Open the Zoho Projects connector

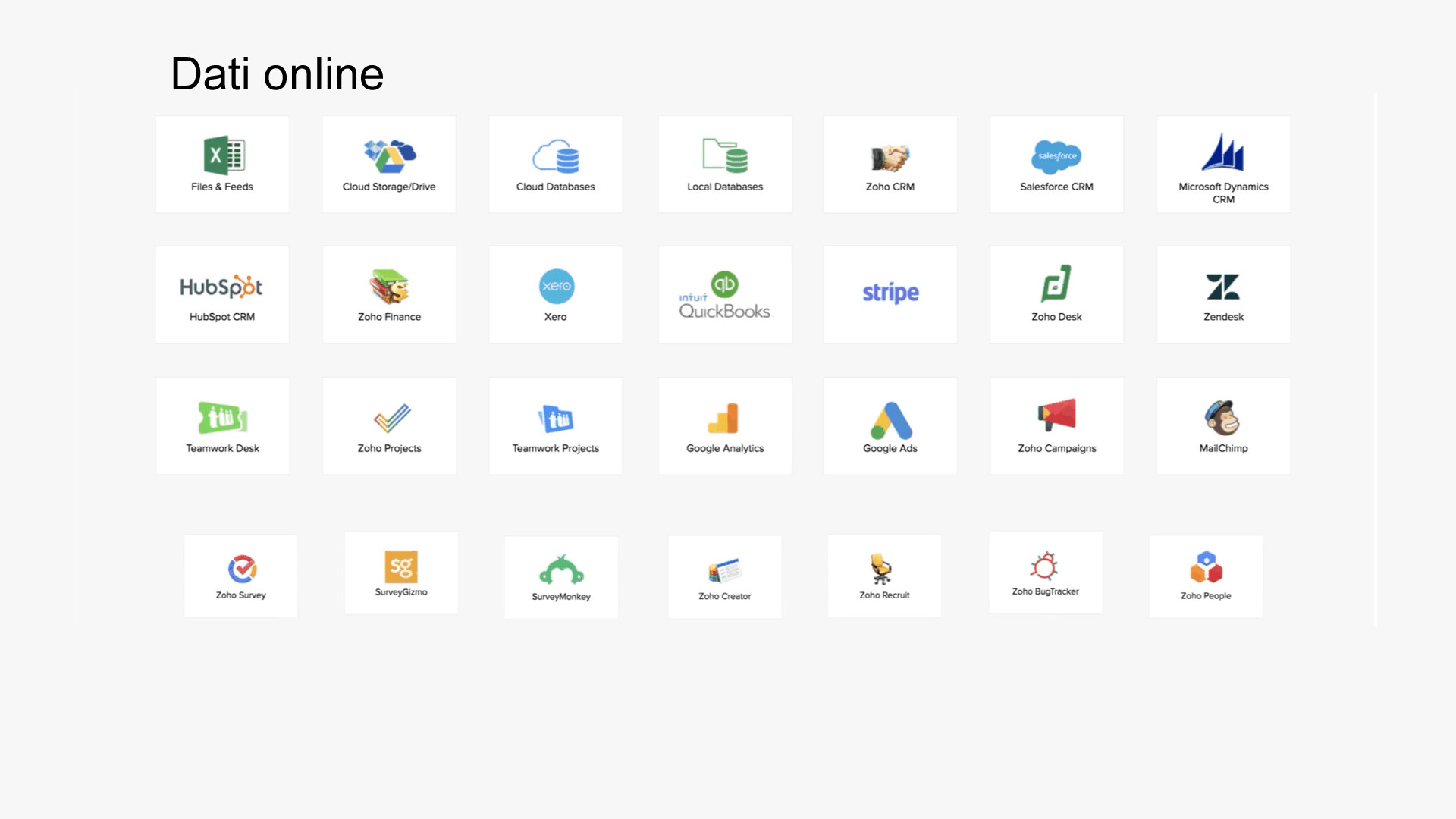[389, 426]
